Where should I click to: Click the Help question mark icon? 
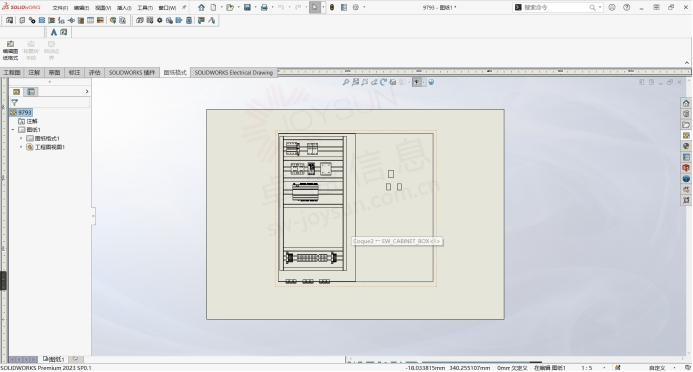click(627, 8)
